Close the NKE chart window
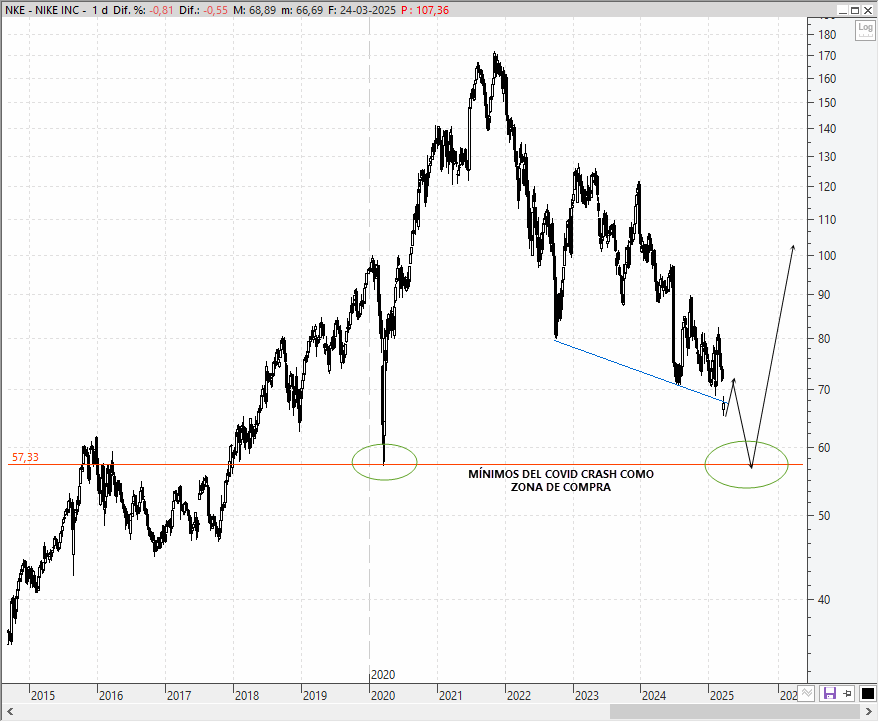The height and width of the screenshot is (722, 879). tap(868, 10)
